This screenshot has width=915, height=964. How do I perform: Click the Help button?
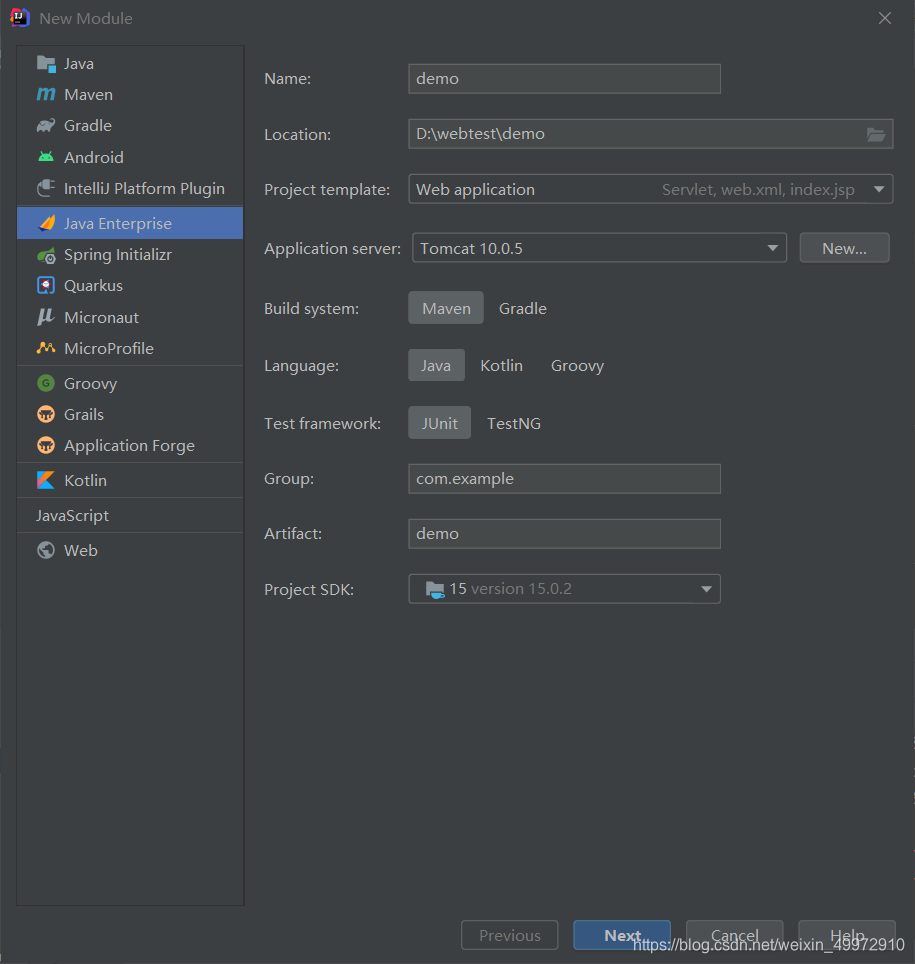847,935
